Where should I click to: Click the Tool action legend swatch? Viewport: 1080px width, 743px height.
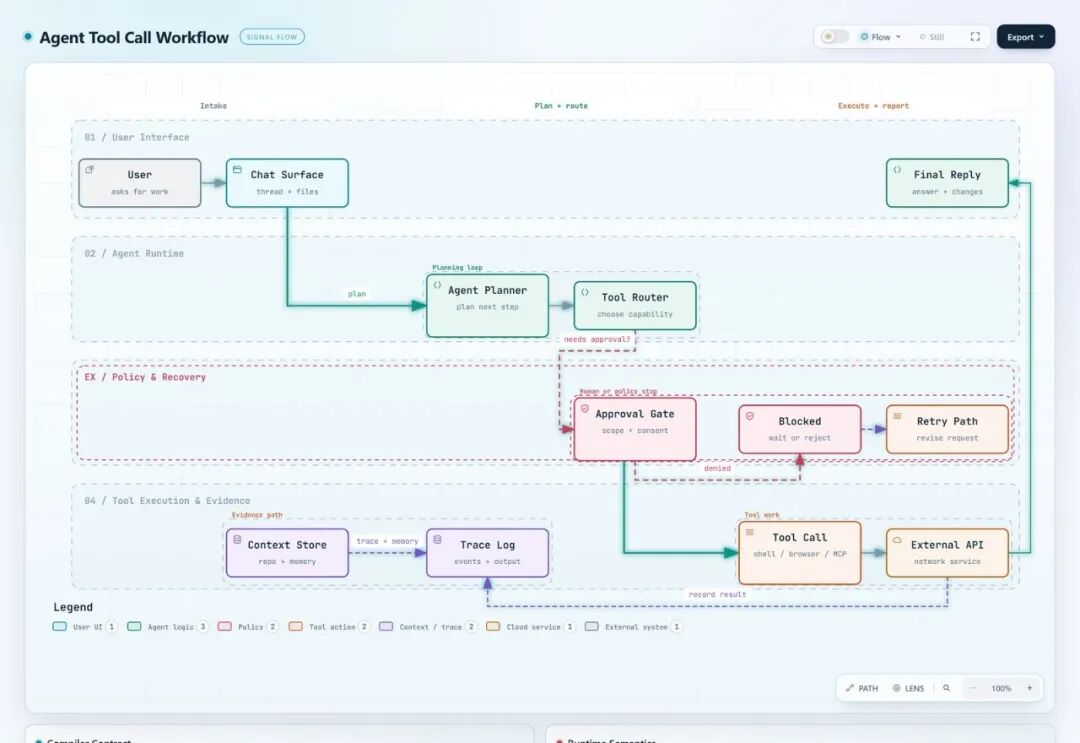(x=295, y=627)
